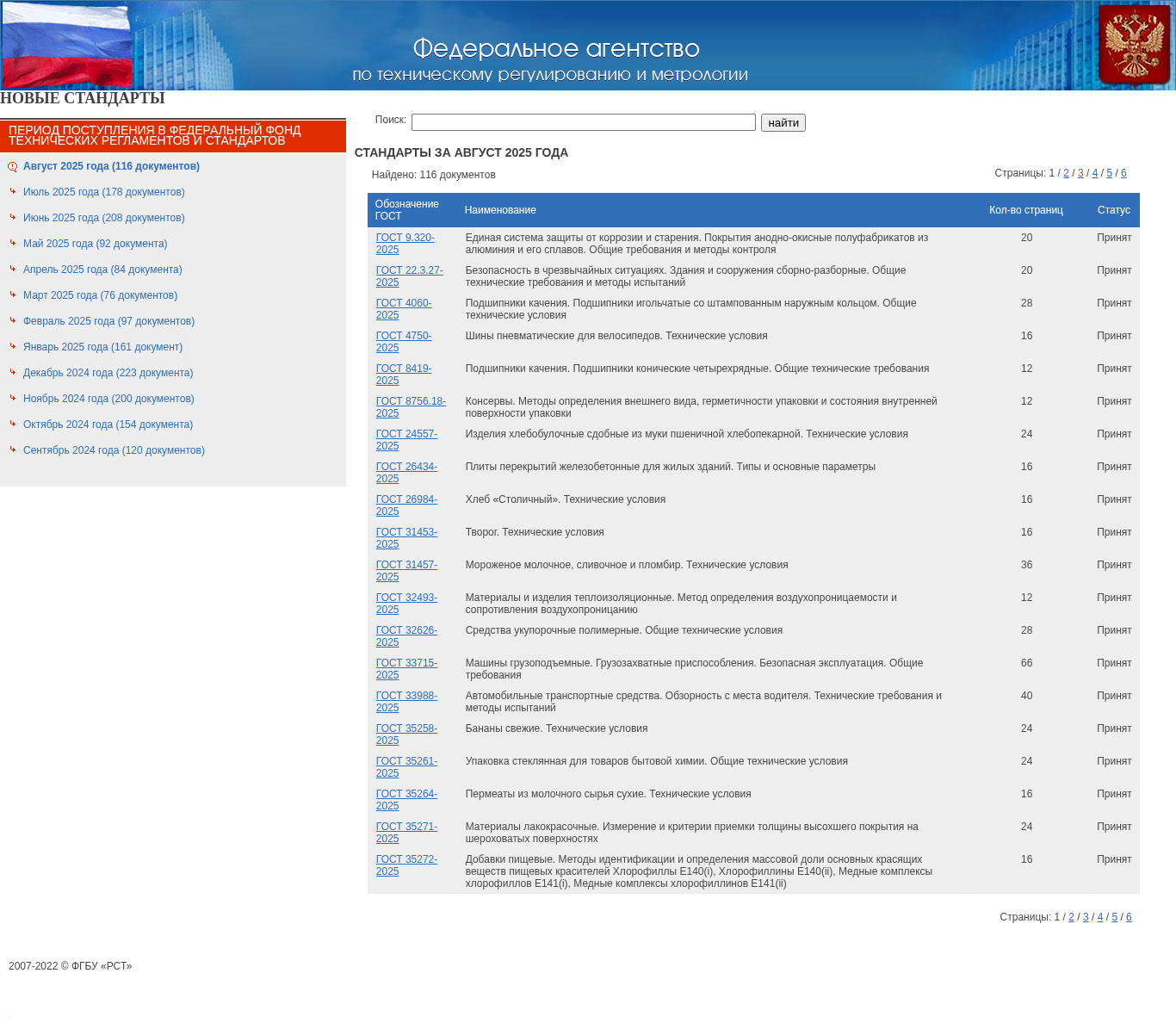This screenshot has height=1029, width=1176.
Task: Open Июнь 2025 года (208 документов)
Action: 104,218
